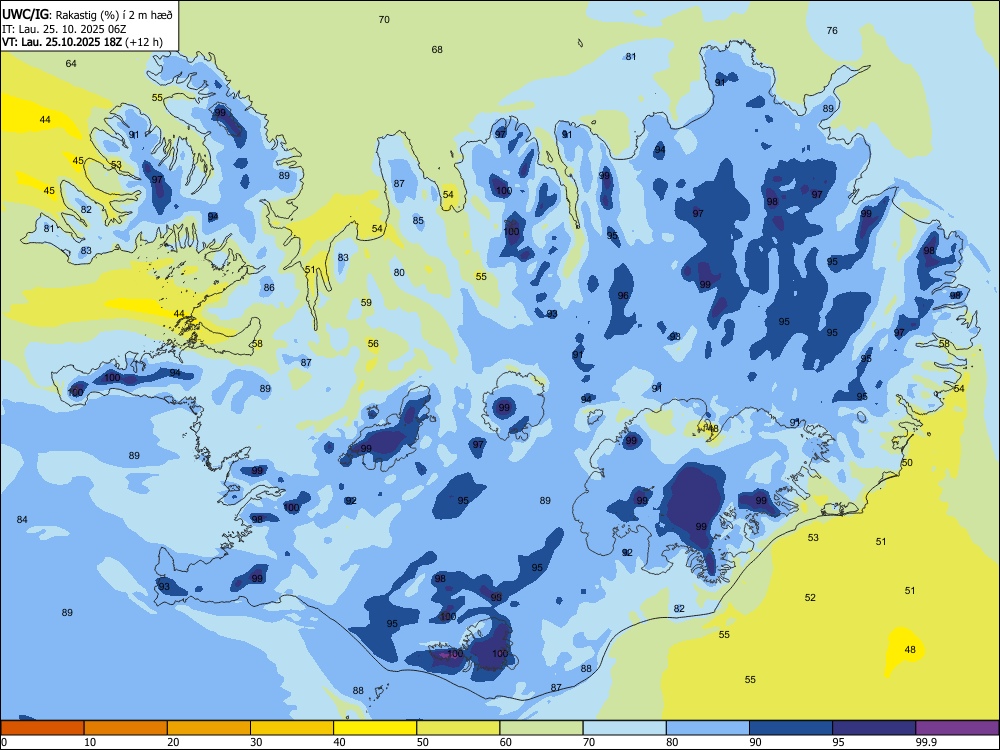Click the 68 humidity value on the map
Screen dimensions: 1000x750
pos(437,50)
